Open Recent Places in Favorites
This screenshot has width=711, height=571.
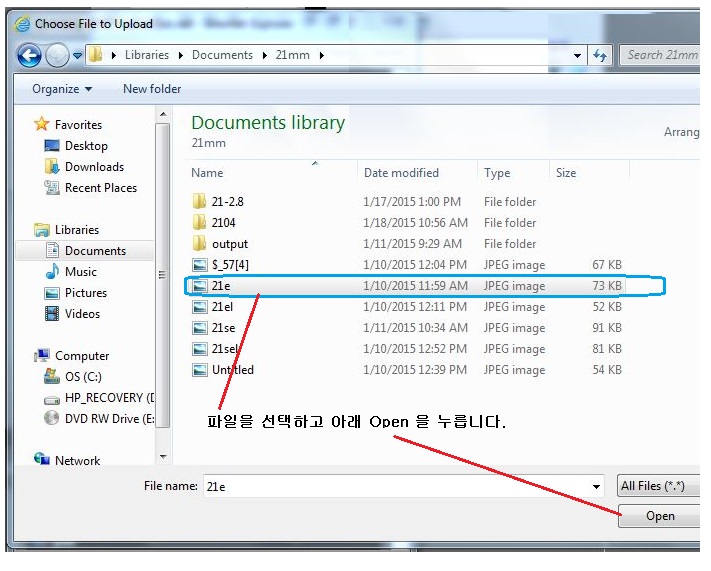101,188
